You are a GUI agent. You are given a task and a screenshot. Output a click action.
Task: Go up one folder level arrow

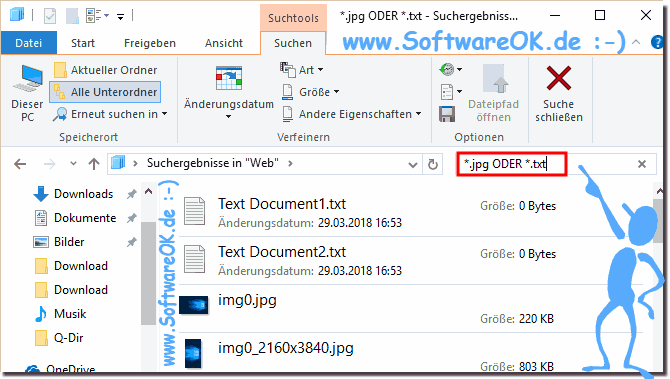pyautogui.click(x=94, y=164)
